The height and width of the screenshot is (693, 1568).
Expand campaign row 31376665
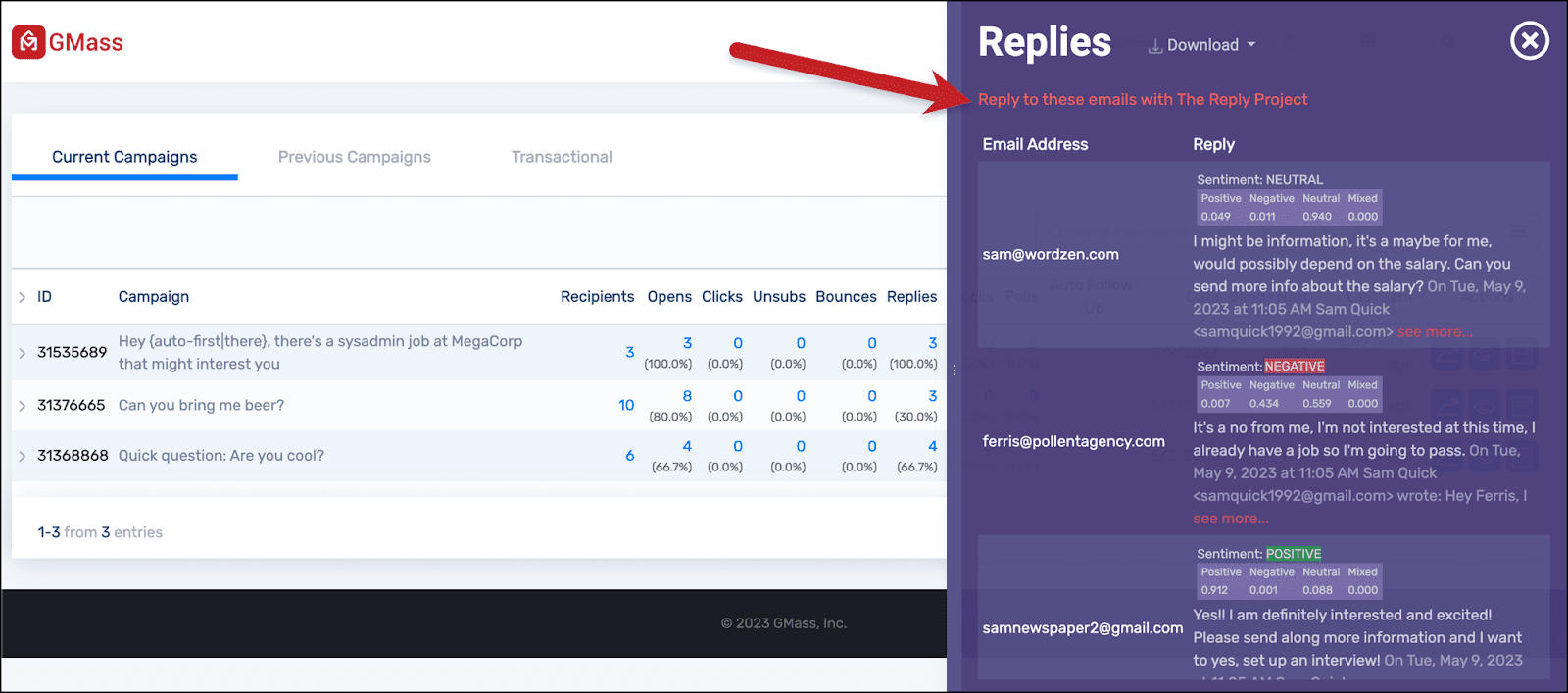[x=23, y=406]
